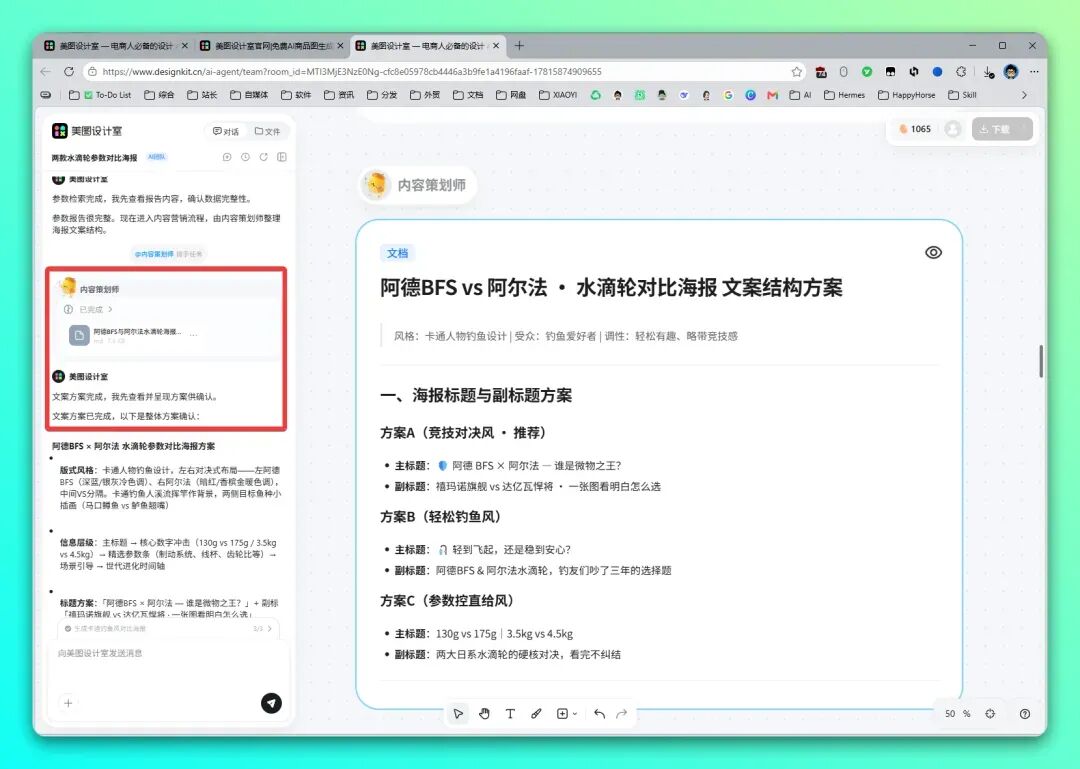Screen dimensions: 1080x769
Task: Bookmark this page with star icon
Action: [797, 72]
